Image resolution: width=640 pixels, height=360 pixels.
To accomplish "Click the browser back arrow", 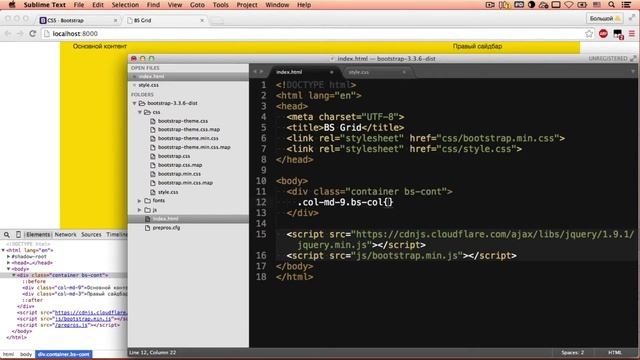I will pos(8,34).
